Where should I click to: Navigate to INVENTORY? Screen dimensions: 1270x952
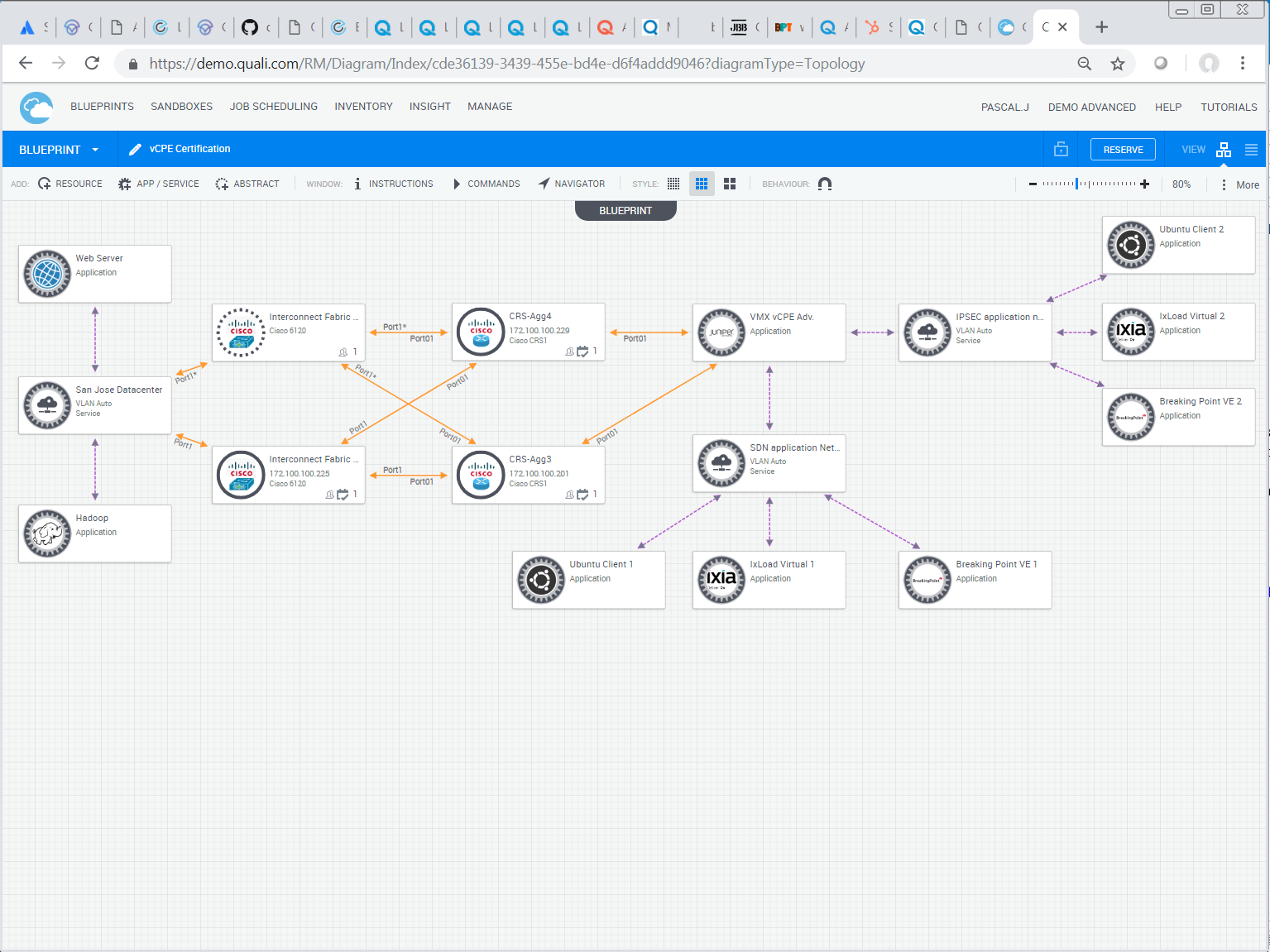tap(363, 107)
